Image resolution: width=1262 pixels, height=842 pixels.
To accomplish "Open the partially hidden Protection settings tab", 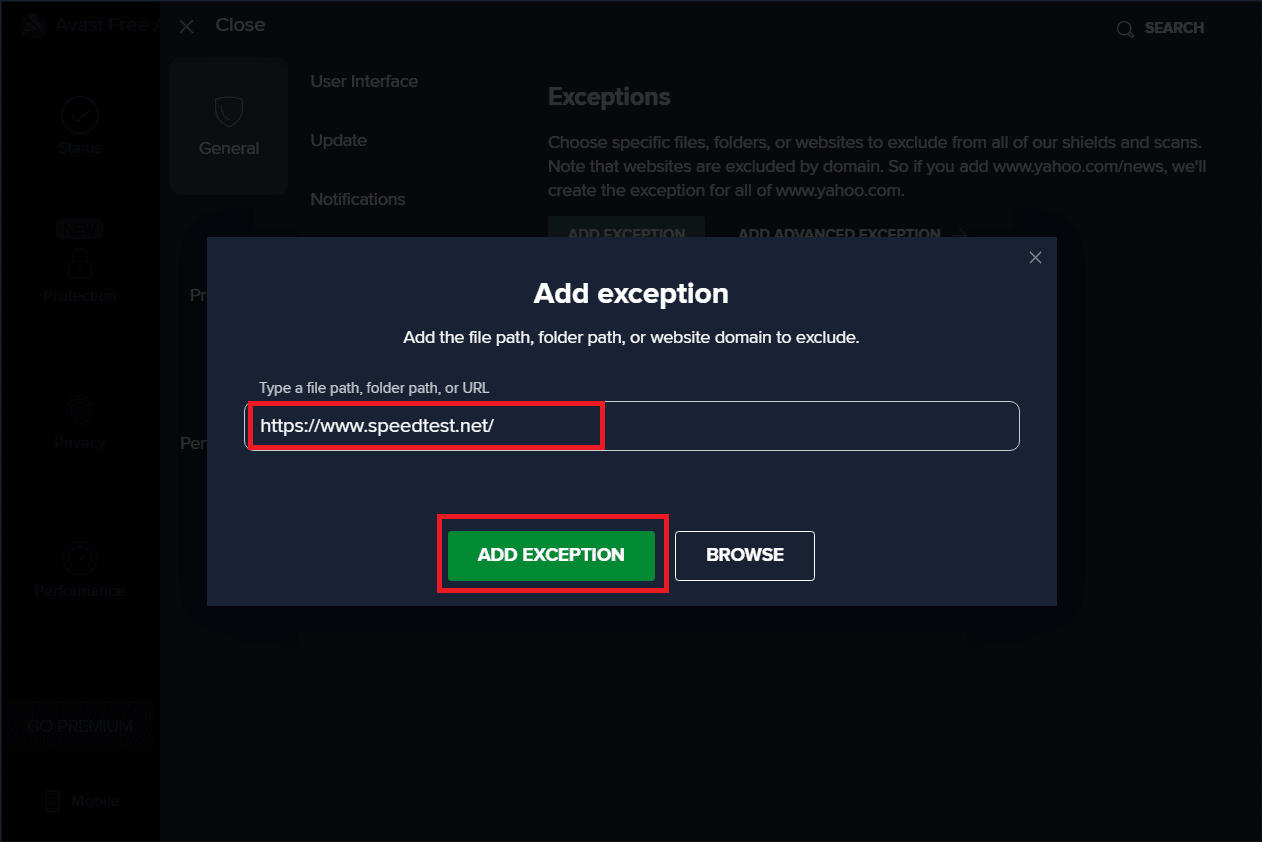I will (x=198, y=296).
